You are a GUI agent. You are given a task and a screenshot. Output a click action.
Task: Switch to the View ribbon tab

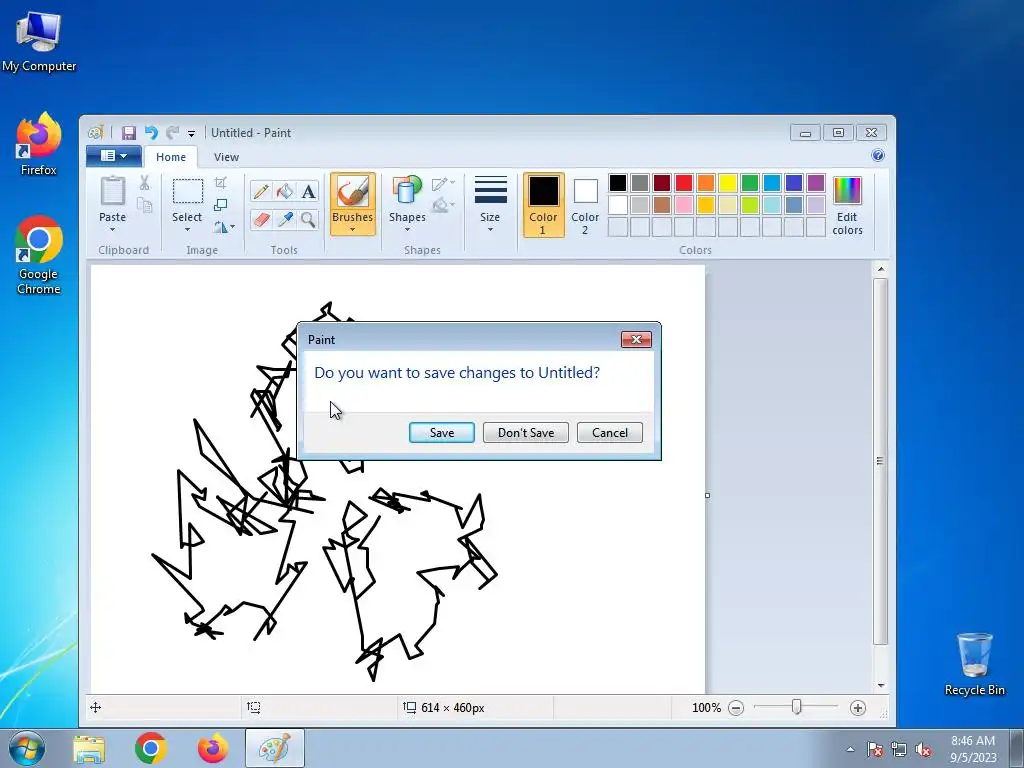[227, 157]
